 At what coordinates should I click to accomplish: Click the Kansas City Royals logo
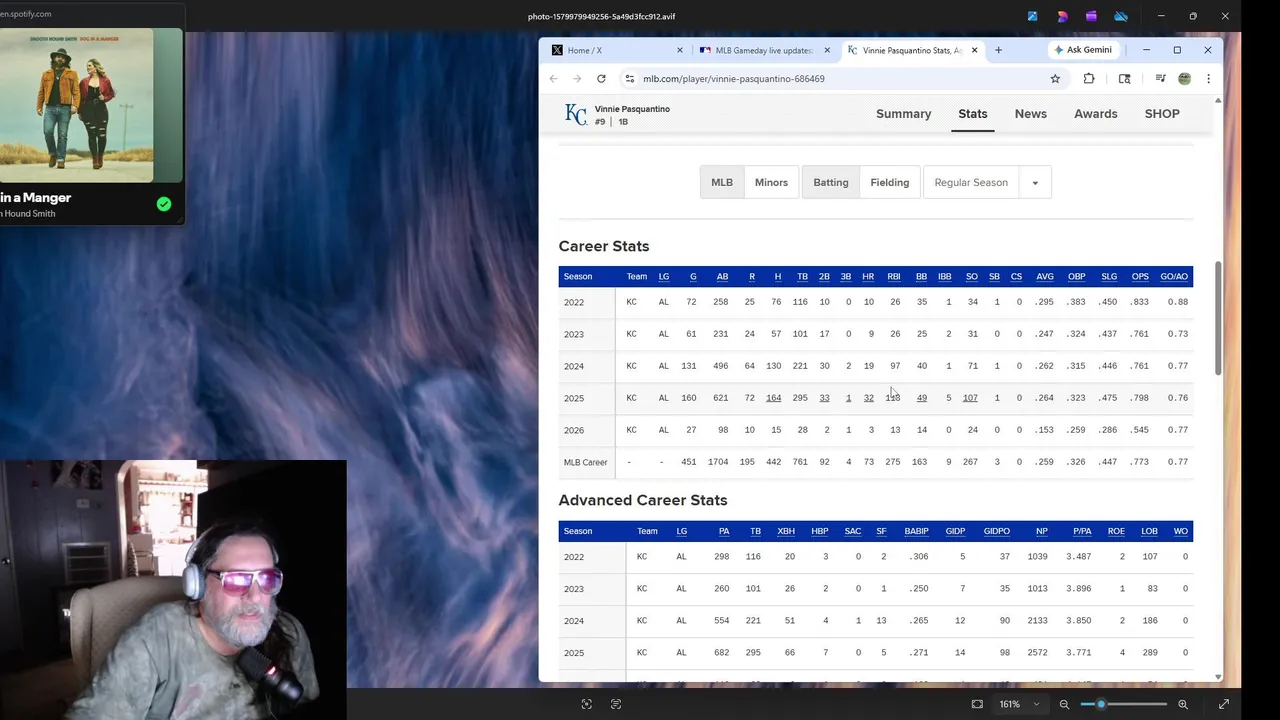tap(576, 114)
